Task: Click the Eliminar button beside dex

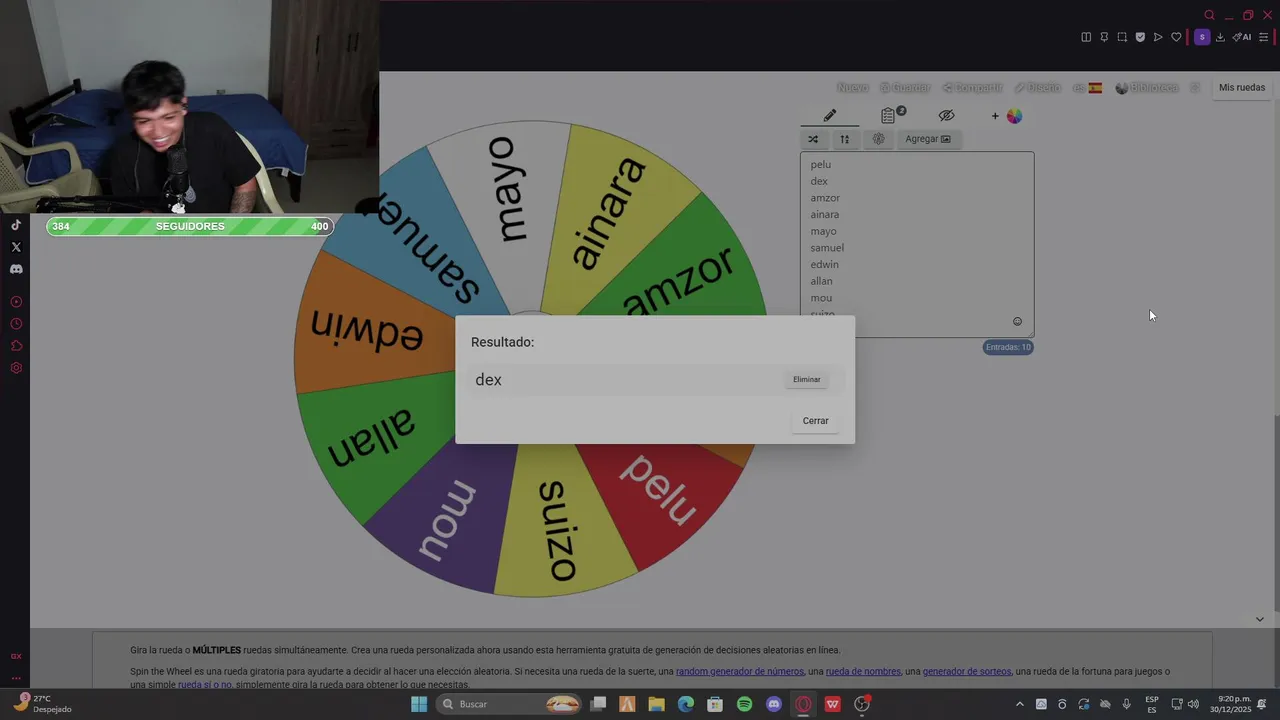Action: [x=806, y=380]
